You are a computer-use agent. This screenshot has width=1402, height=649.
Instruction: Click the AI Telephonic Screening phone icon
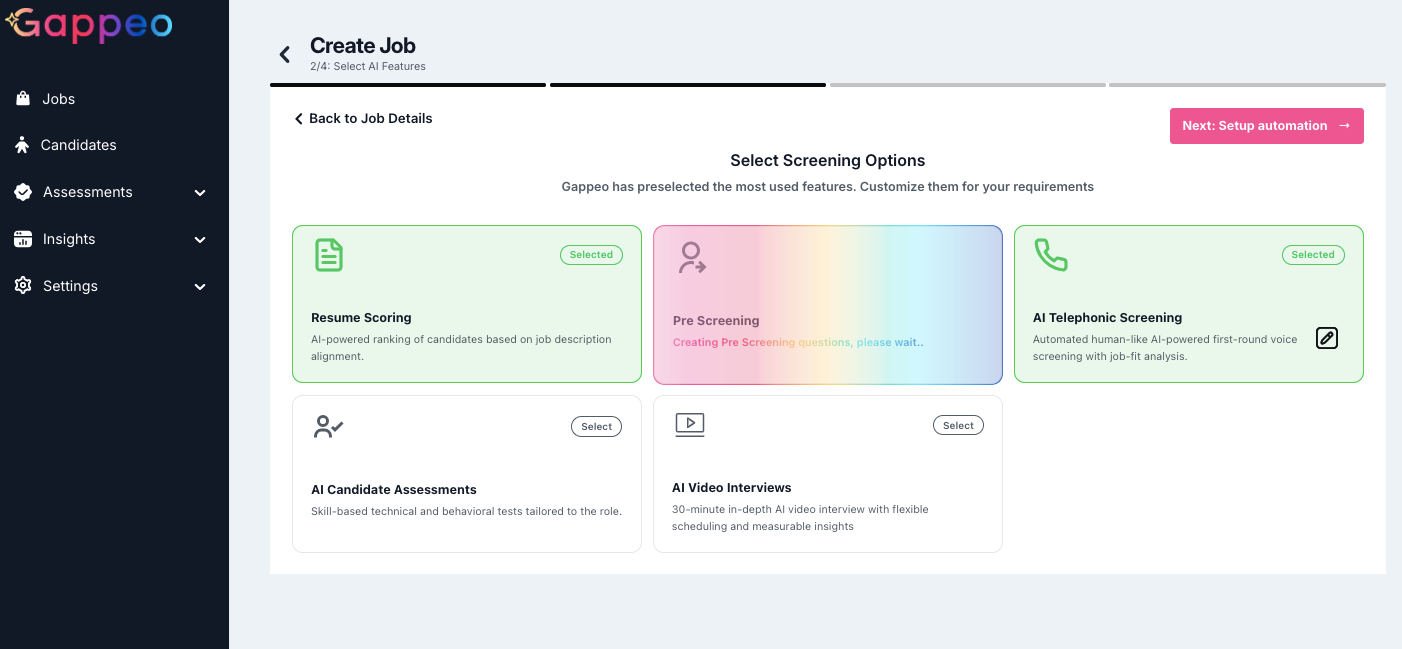[1050, 255]
